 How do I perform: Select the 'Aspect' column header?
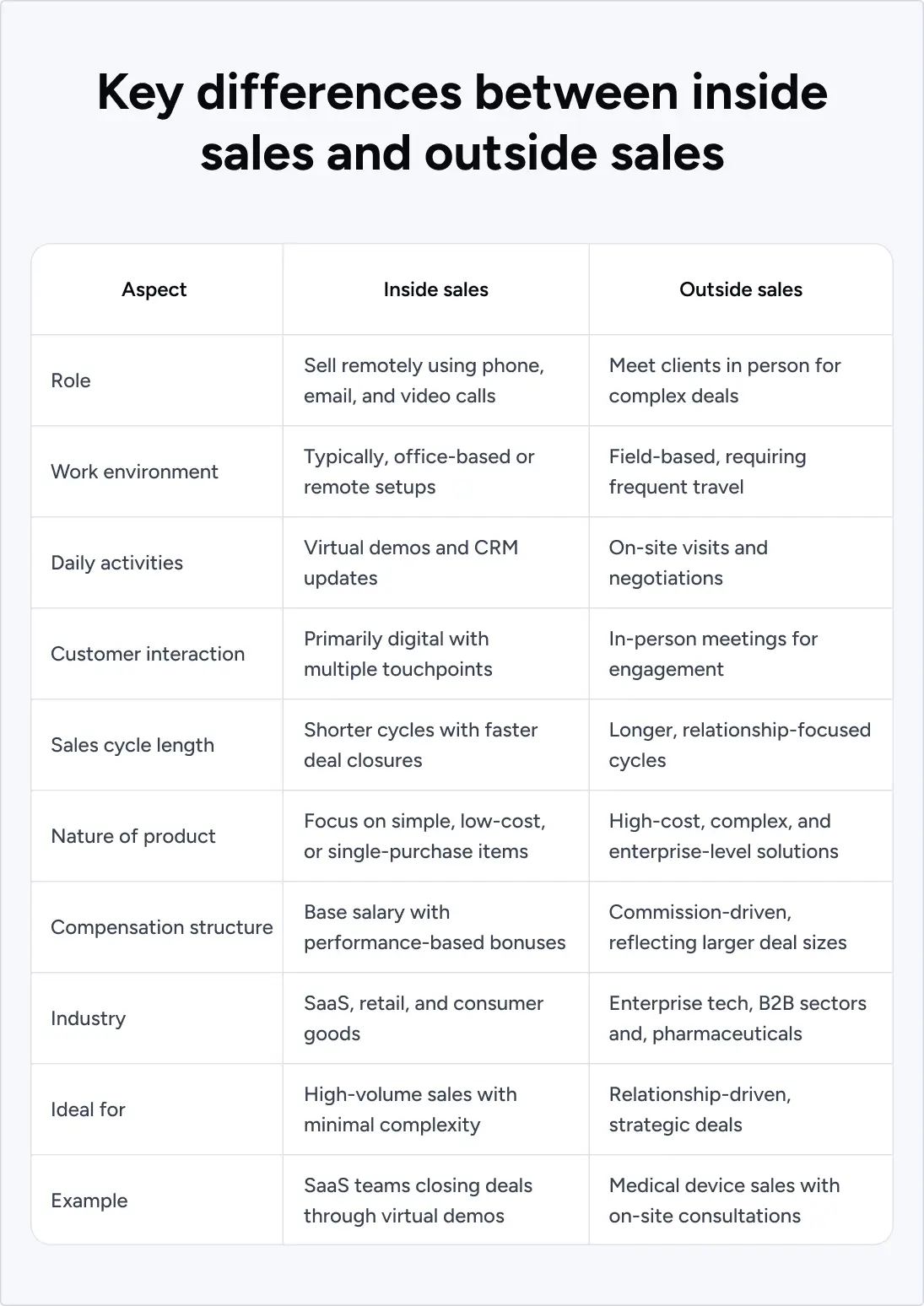click(154, 289)
